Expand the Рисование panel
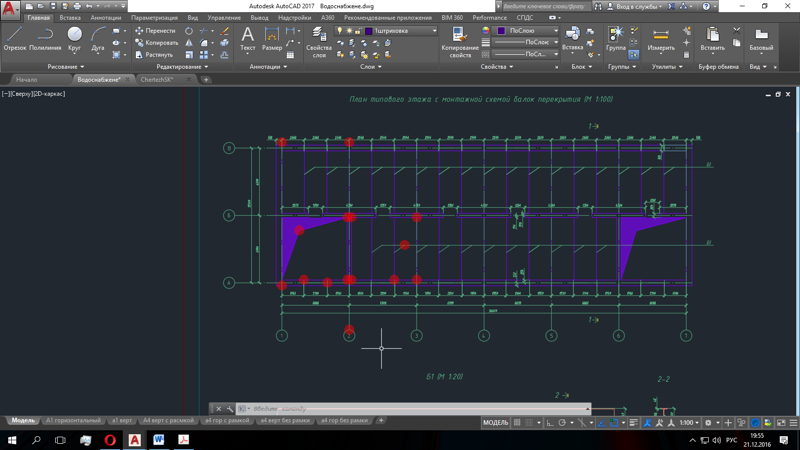 click(x=65, y=67)
